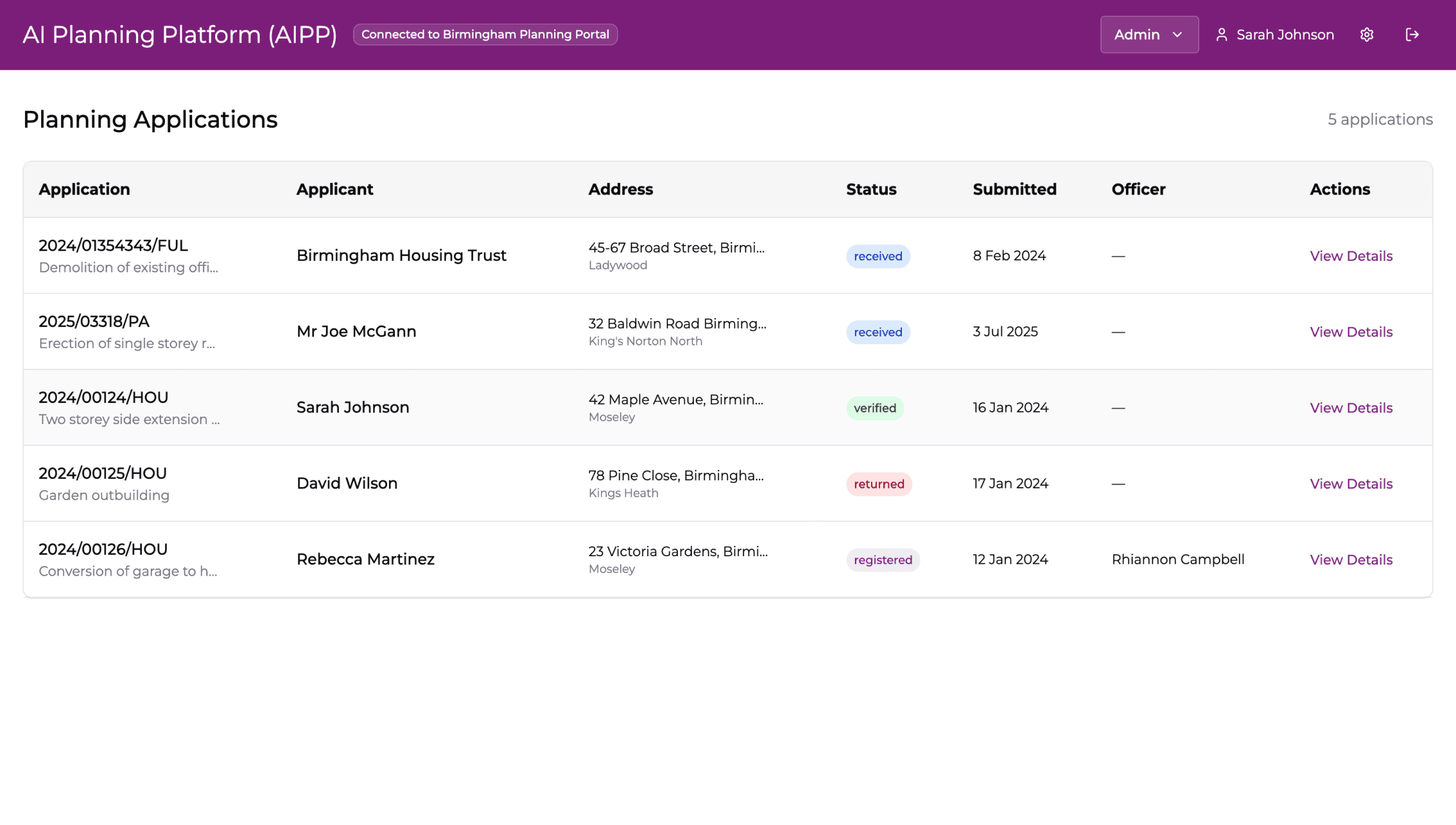
Task: View Details for application 2024/01354343/FUL
Action: pyautogui.click(x=1351, y=256)
